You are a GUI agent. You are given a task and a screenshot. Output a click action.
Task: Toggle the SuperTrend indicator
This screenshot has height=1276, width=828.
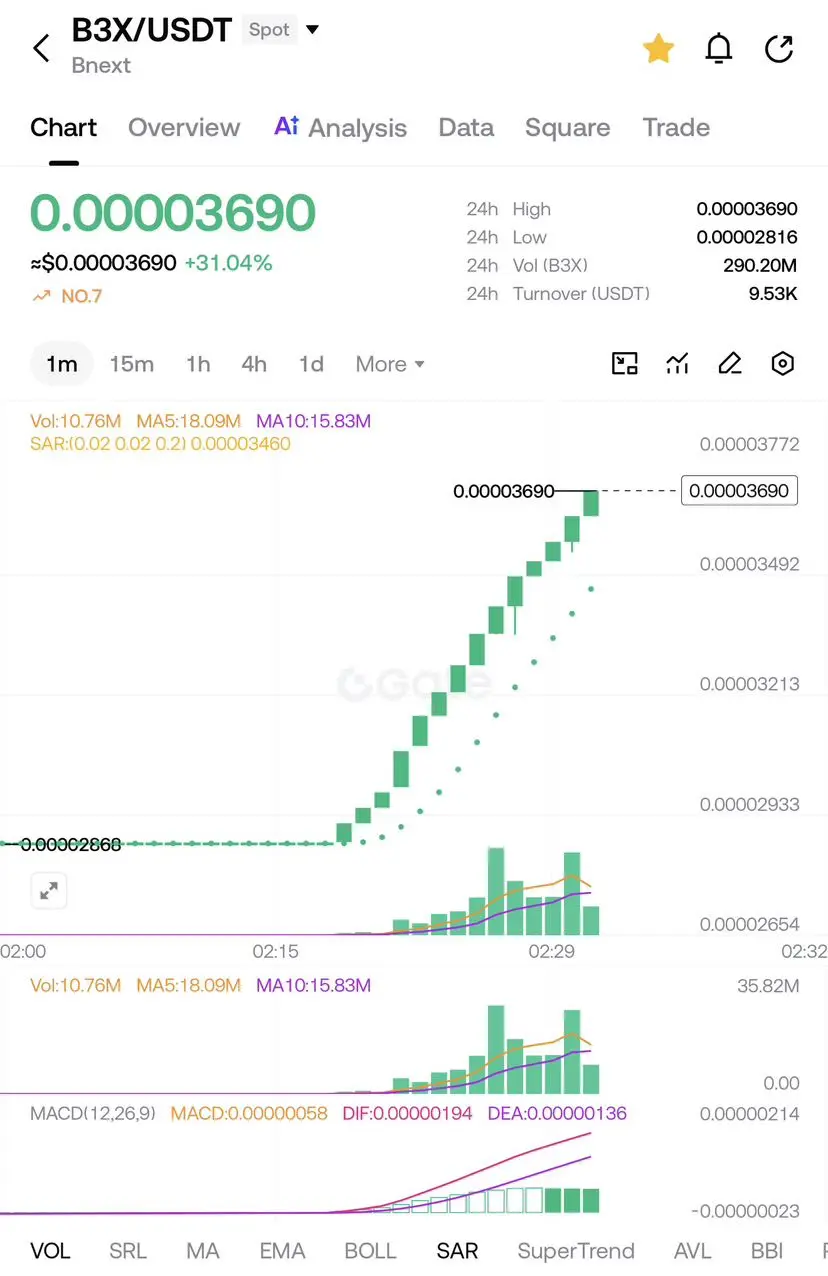(x=576, y=1251)
